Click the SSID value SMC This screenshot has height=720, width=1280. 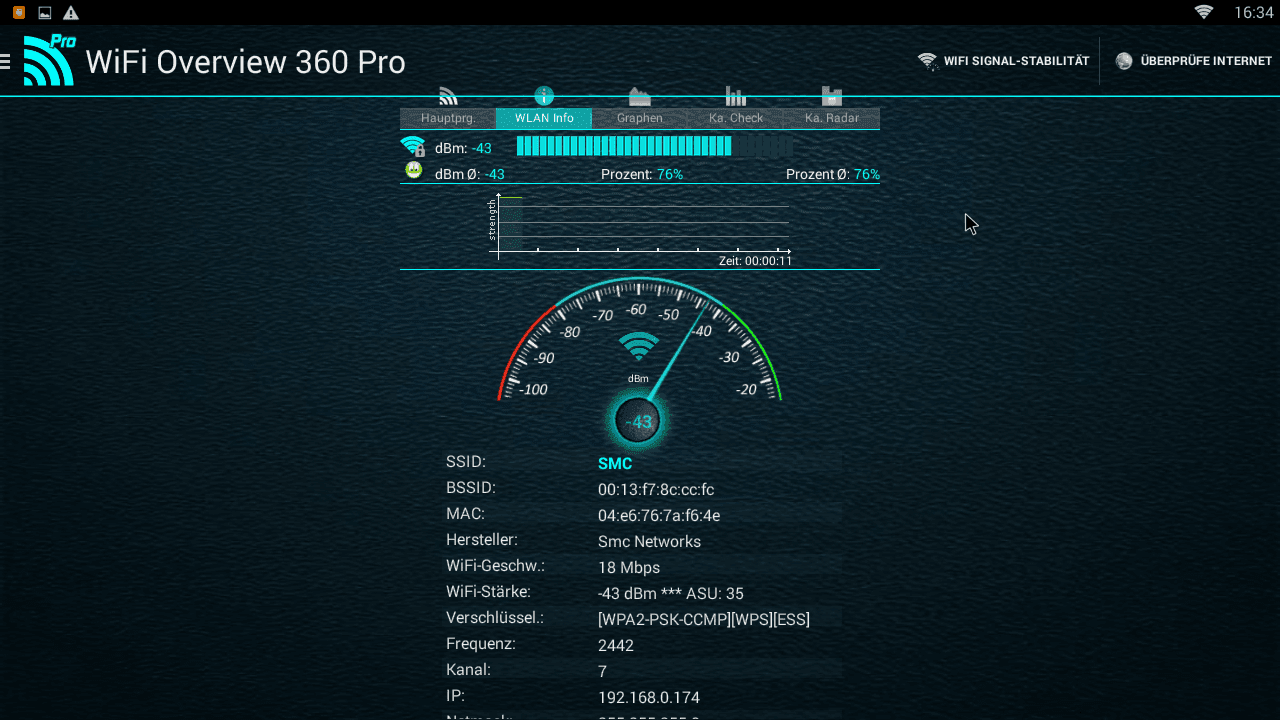tap(615, 464)
